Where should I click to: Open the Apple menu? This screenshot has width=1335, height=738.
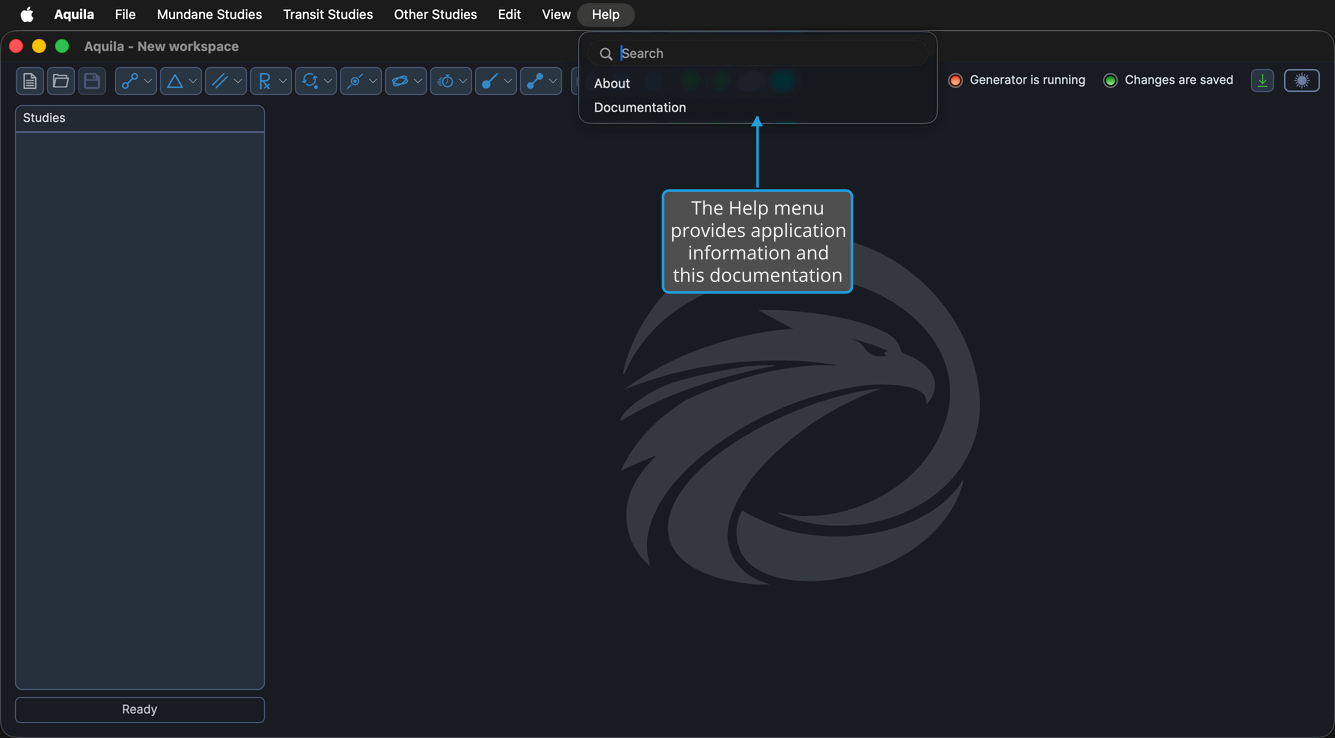pyautogui.click(x=27, y=15)
